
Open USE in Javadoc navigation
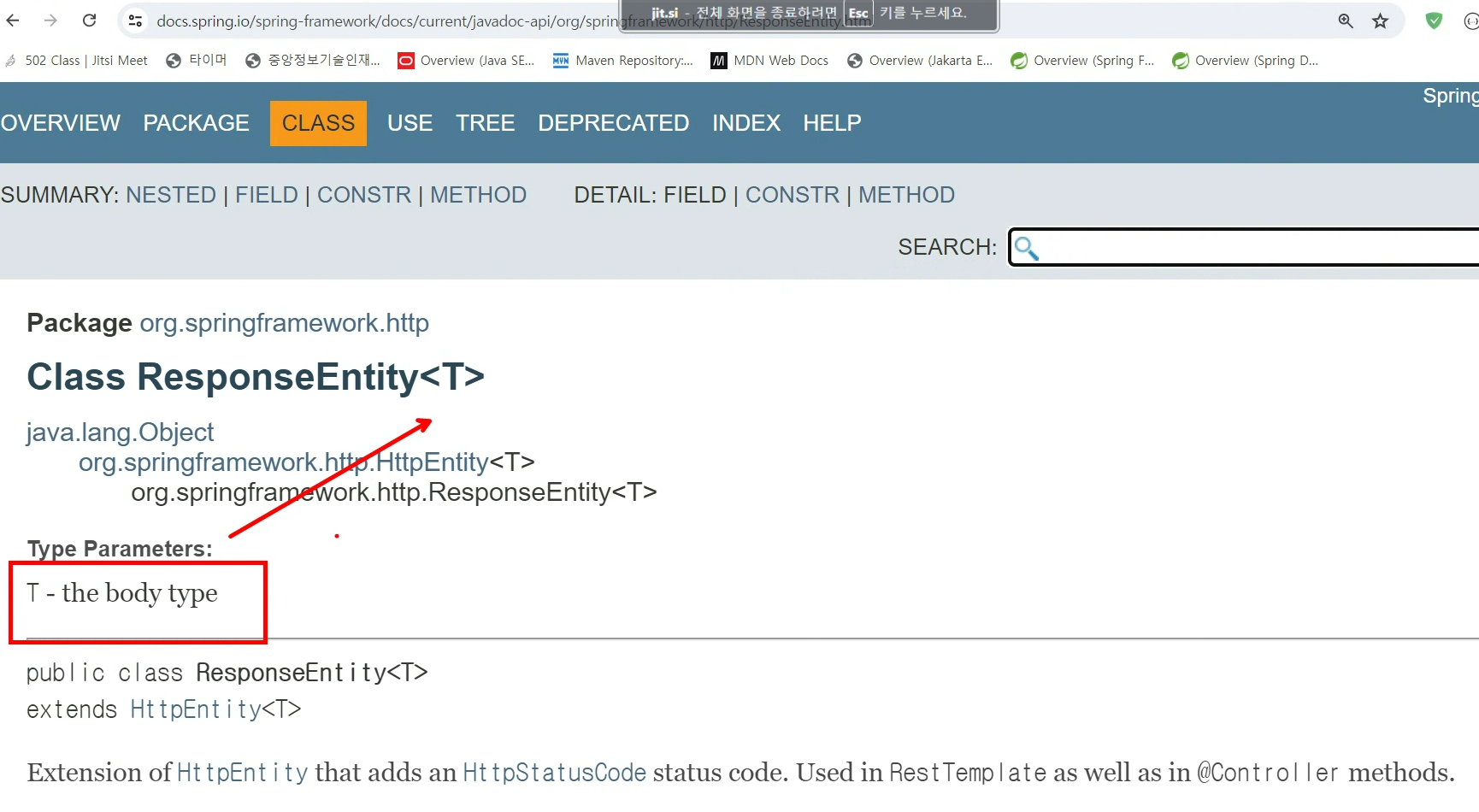(x=410, y=123)
